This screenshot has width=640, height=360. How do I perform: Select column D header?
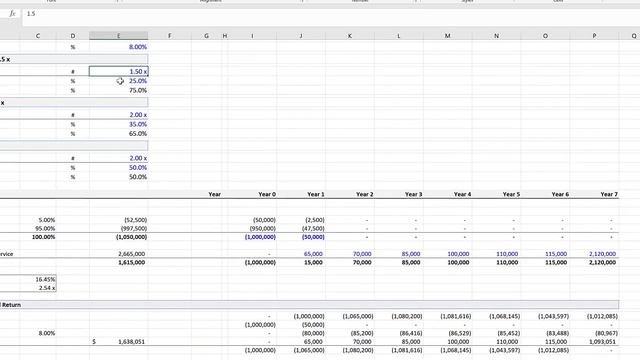point(73,36)
